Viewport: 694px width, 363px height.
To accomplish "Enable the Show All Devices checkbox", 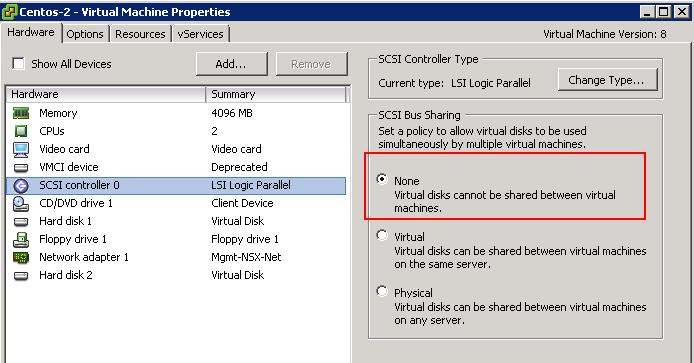I will 18,64.
